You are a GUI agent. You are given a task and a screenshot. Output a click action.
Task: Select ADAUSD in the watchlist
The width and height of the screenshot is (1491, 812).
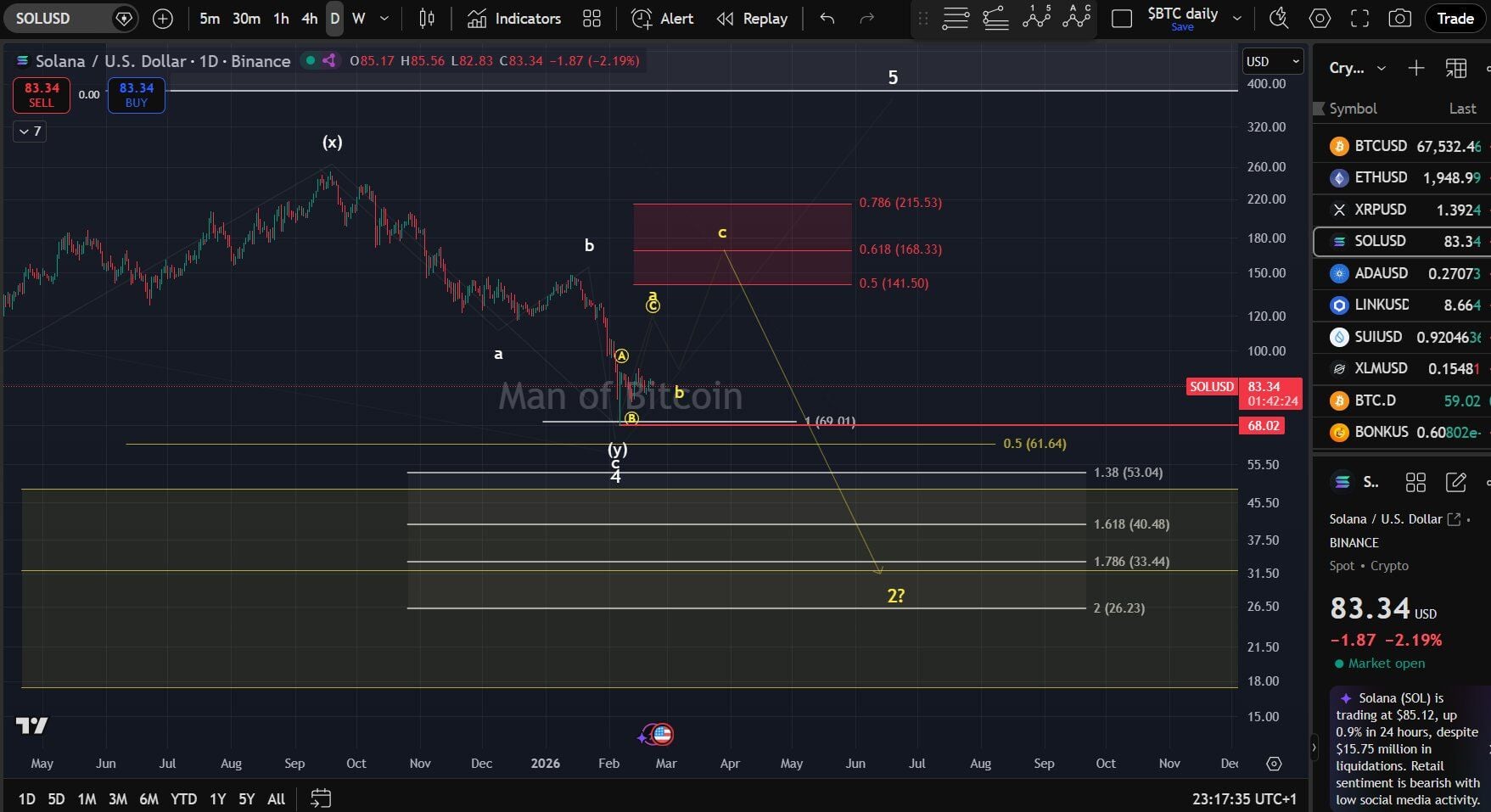pos(1402,273)
